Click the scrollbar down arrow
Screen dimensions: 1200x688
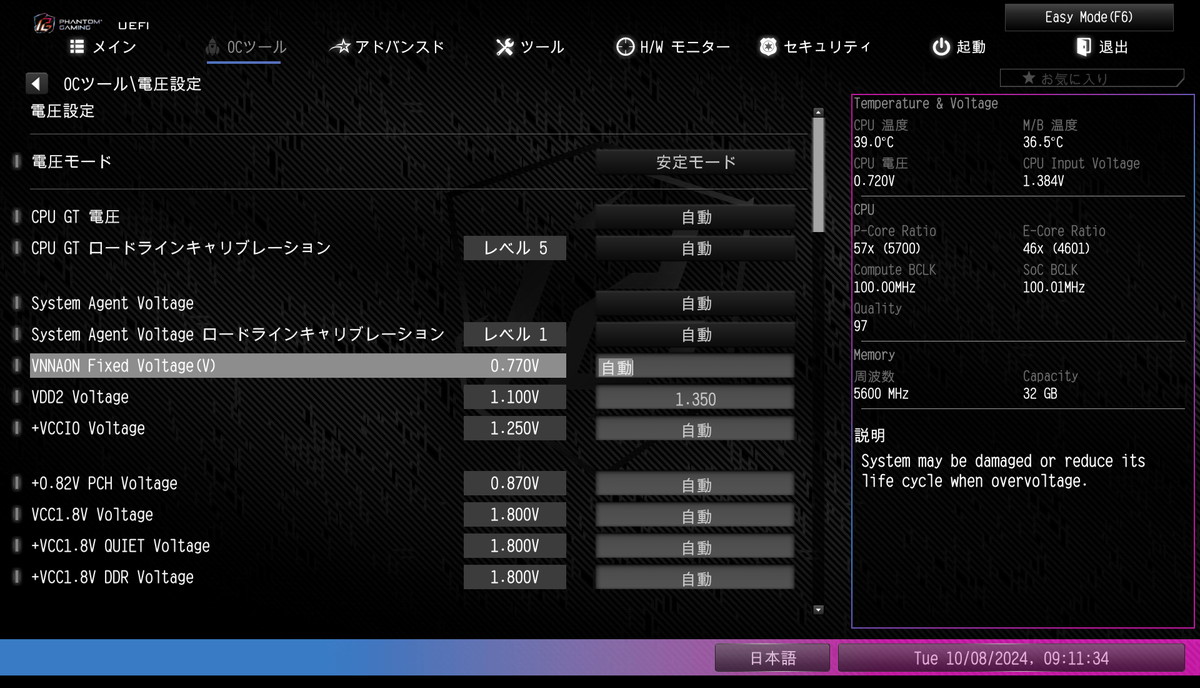(x=819, y=608)
